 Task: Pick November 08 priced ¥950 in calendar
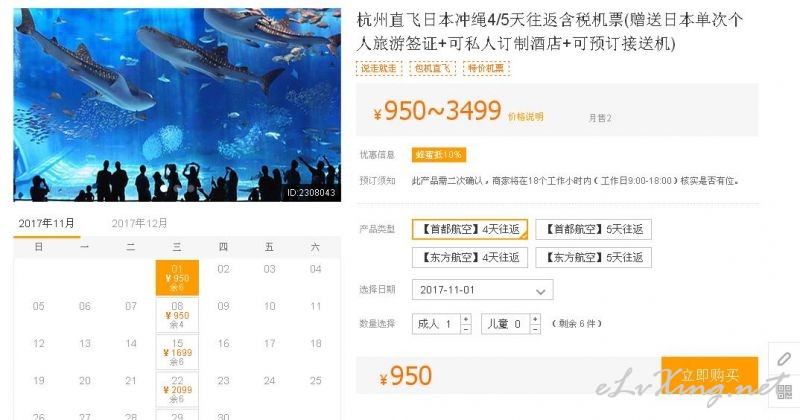click(177, 315)
